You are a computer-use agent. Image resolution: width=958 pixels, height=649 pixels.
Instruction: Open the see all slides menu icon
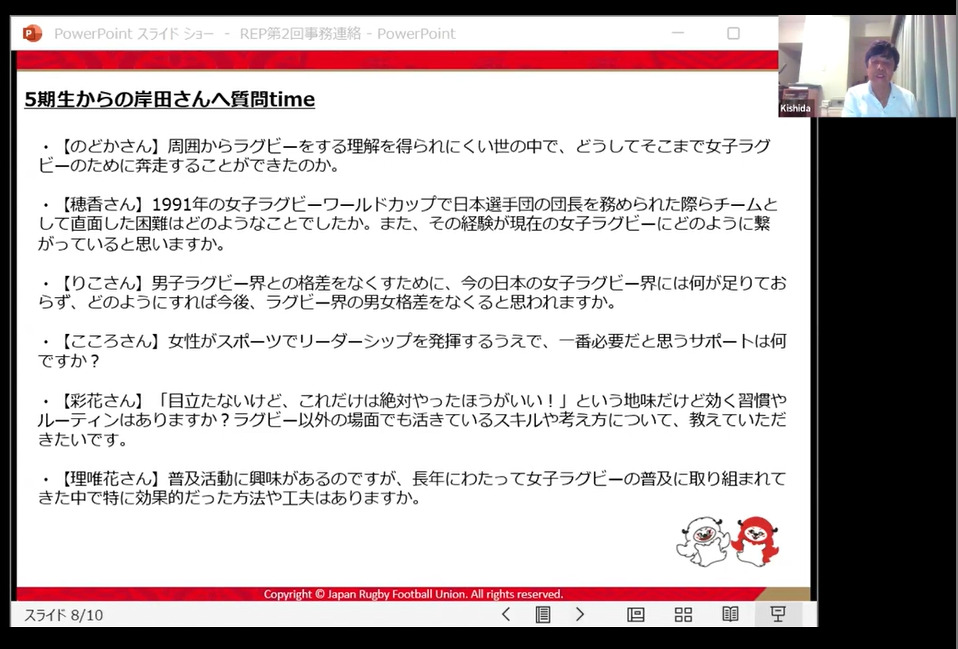coord(543,614)
